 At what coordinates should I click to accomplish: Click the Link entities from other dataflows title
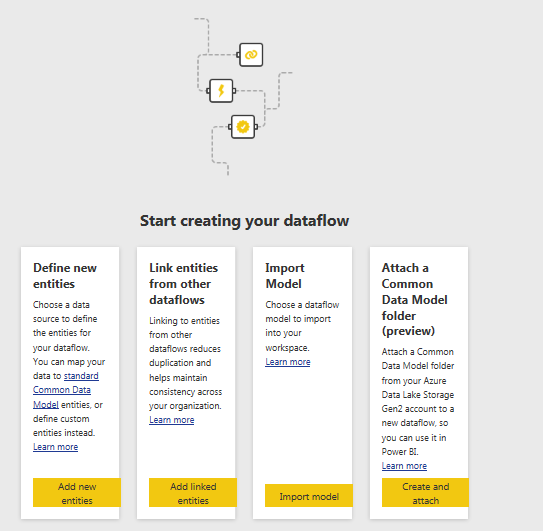click(x=184, y=284)
